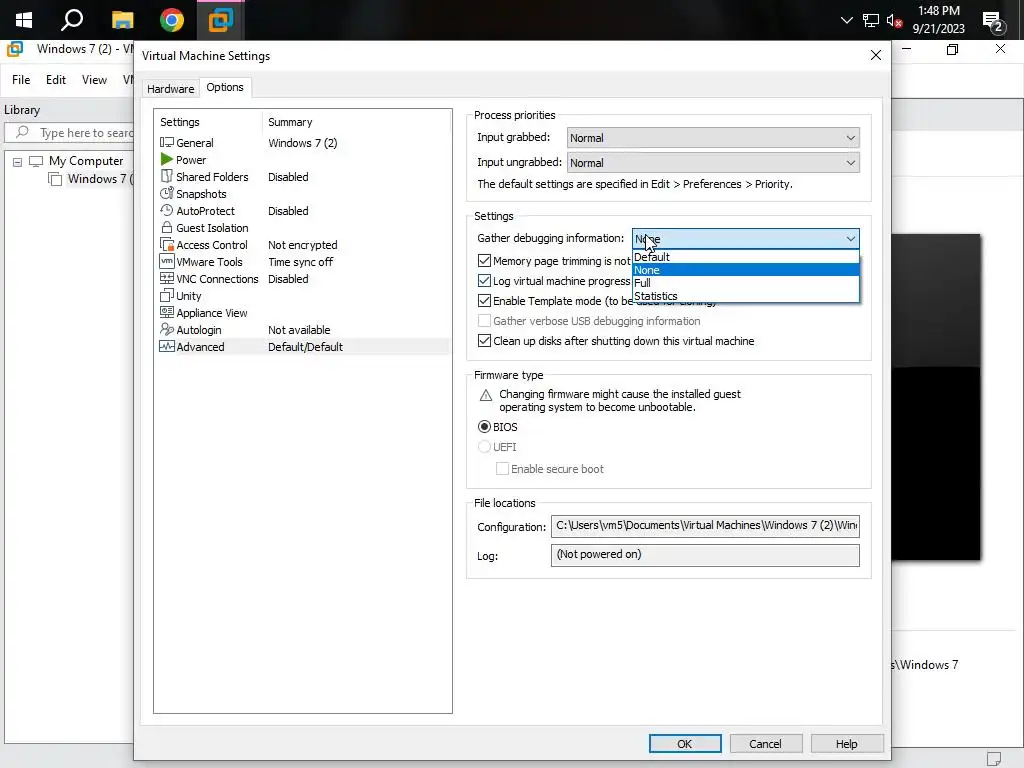Select the UEFI firmware radio button
This screenshot has height=768, width=1024.
[484, 447]
